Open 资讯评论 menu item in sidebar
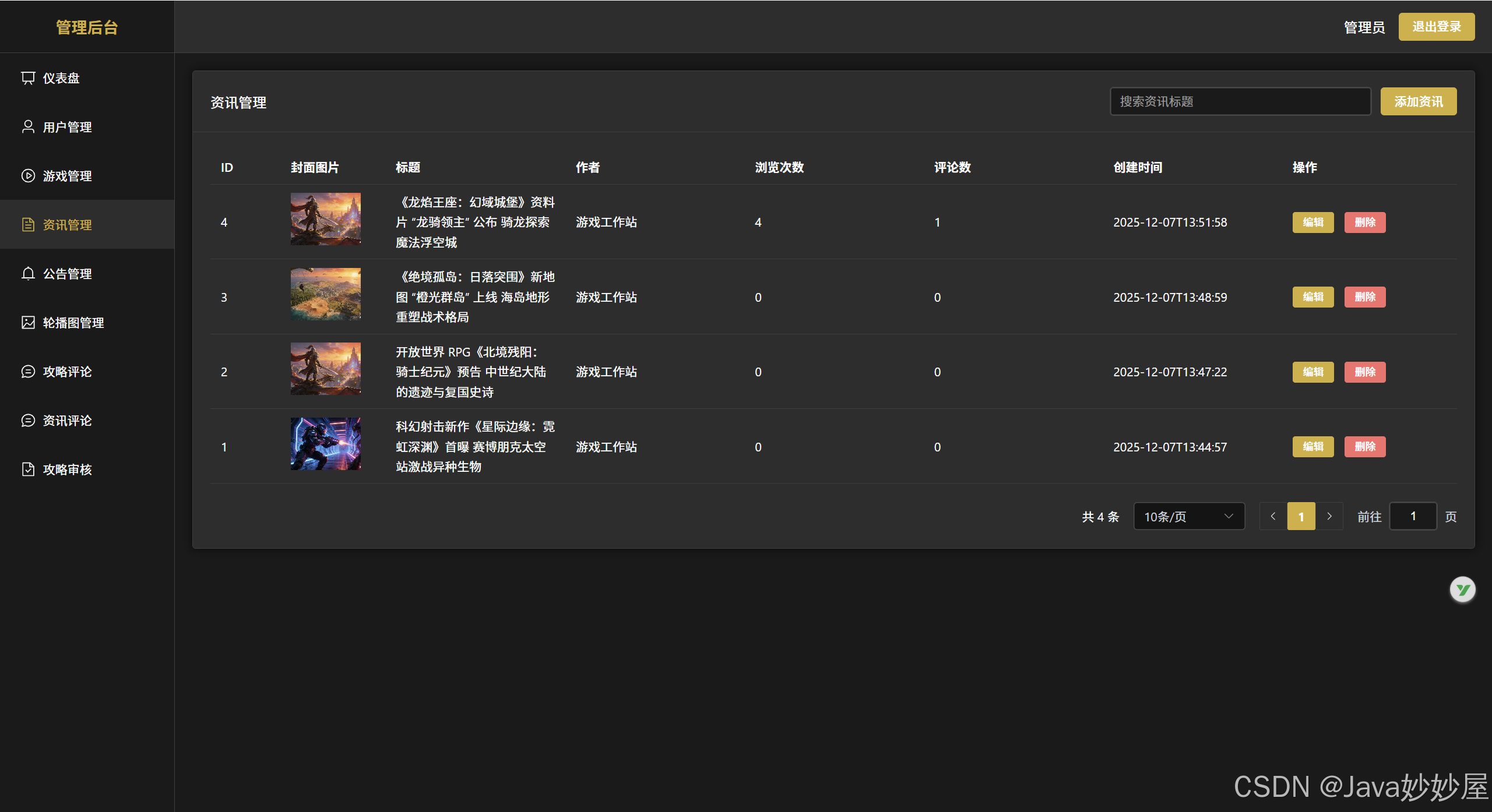This screenshot has height=812, width=1492. coord(68,421)
